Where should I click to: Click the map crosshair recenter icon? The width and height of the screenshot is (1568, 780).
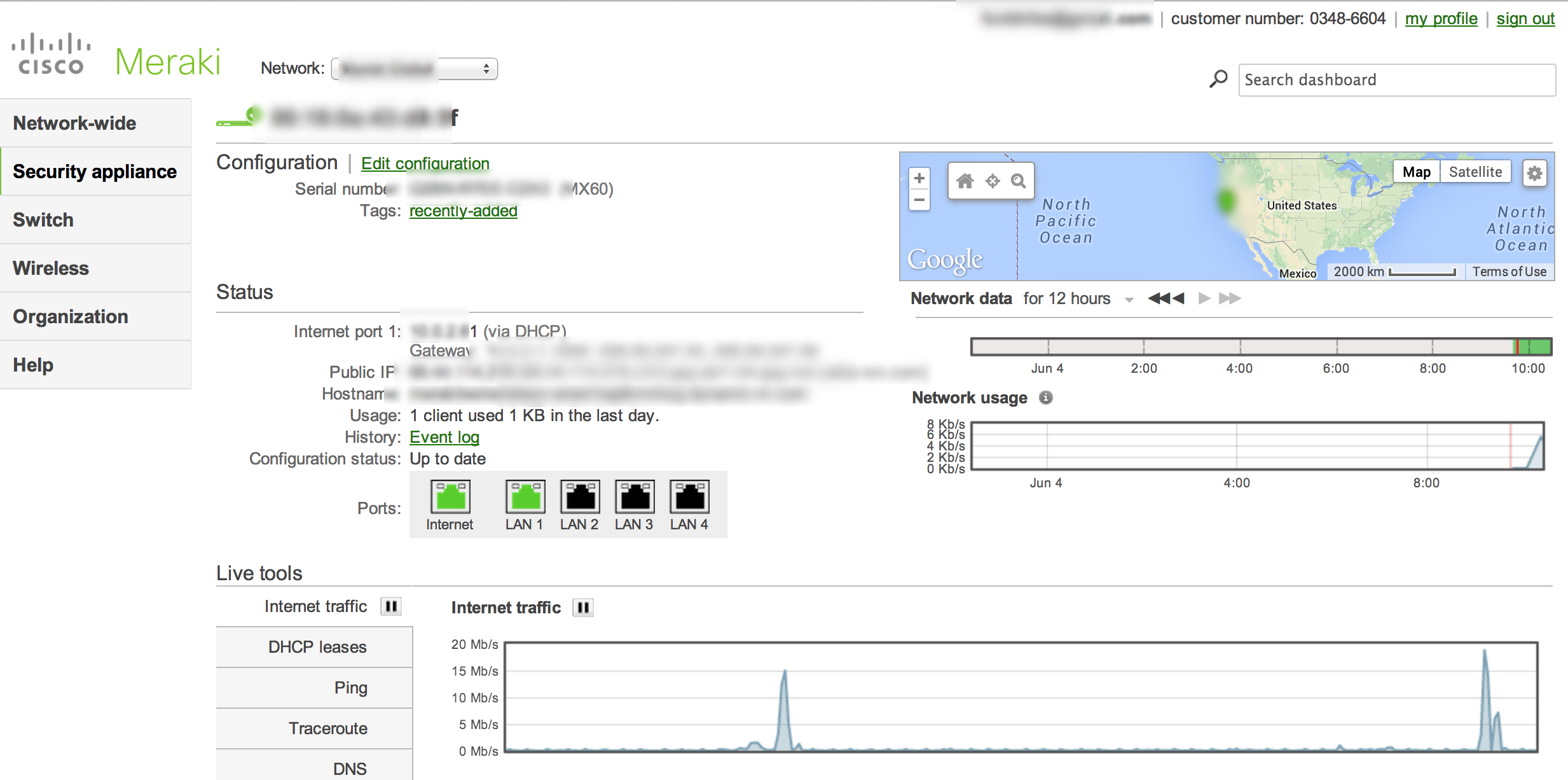pyautogui.click(x=993, y=181)
